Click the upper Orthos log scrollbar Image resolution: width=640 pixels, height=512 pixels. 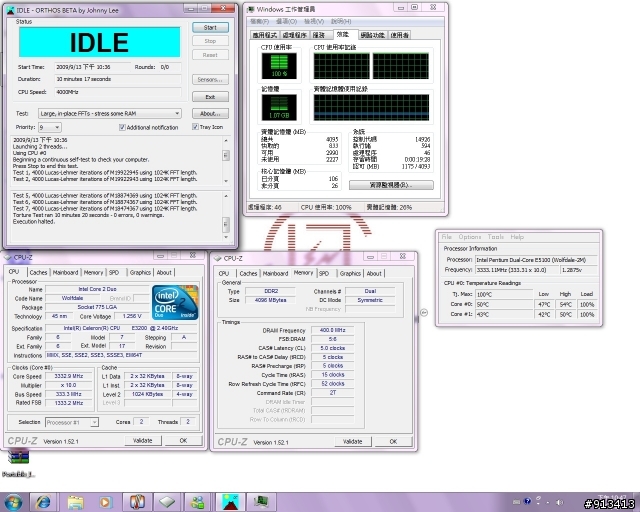[226, 160]
